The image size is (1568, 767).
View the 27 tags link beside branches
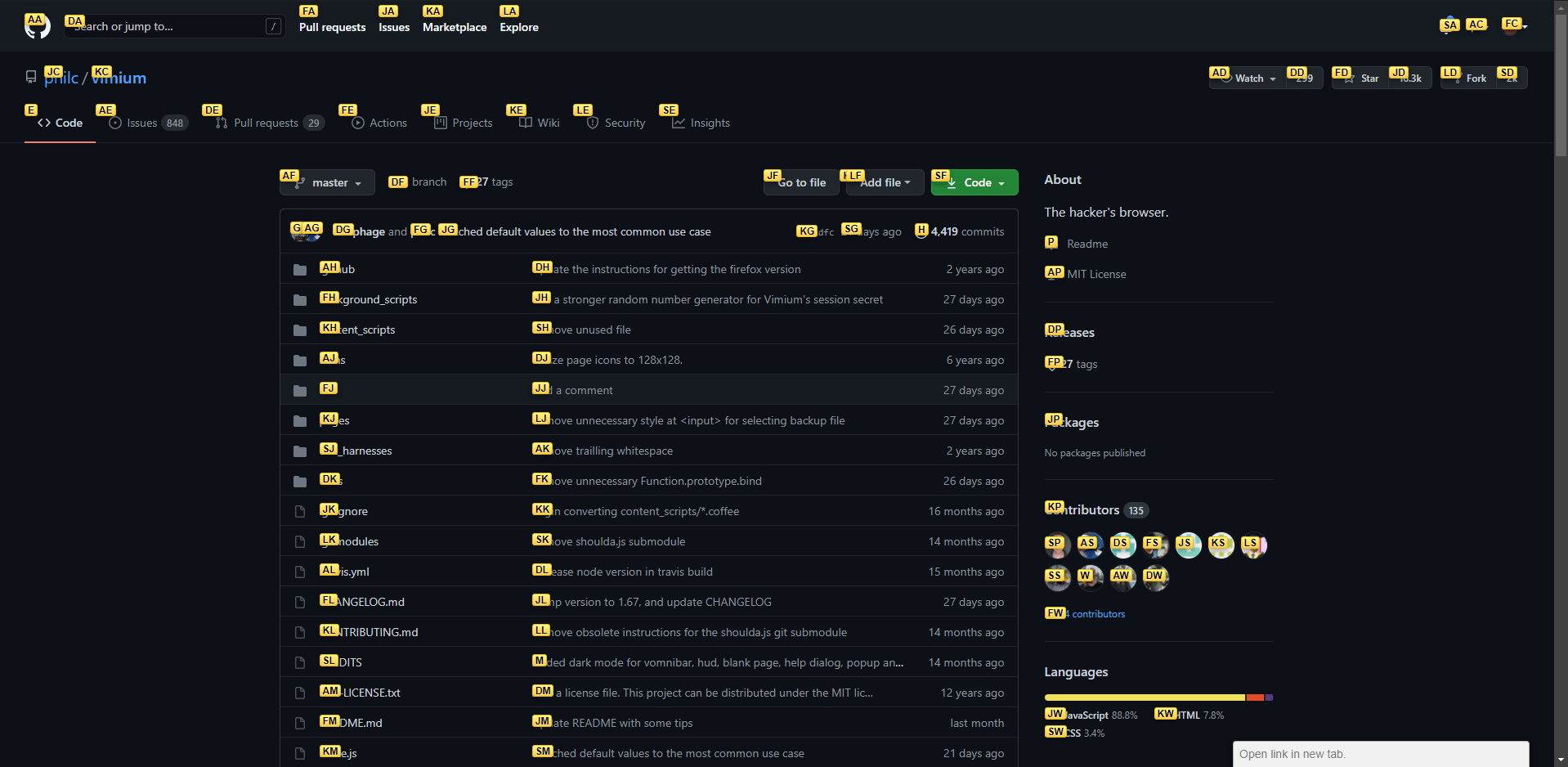(x=487, y=182)
